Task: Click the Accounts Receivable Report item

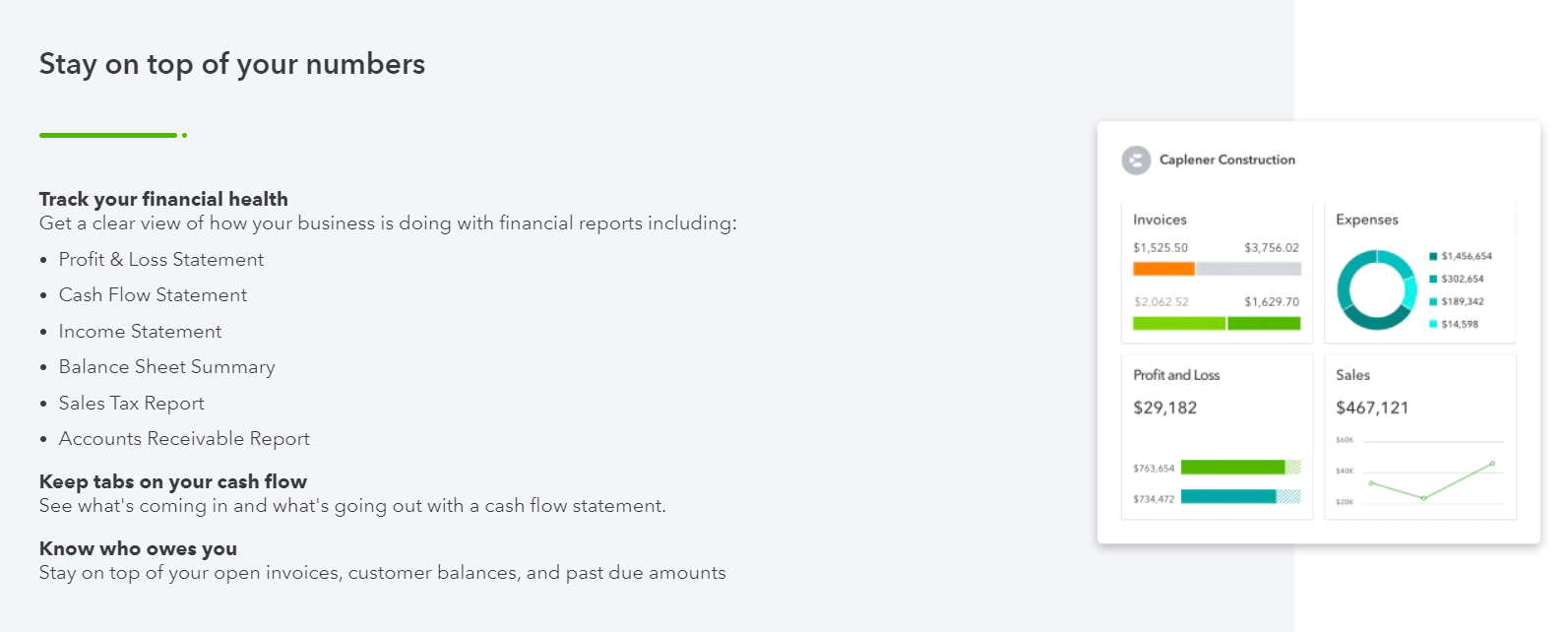Action: (x=184, y=438)
